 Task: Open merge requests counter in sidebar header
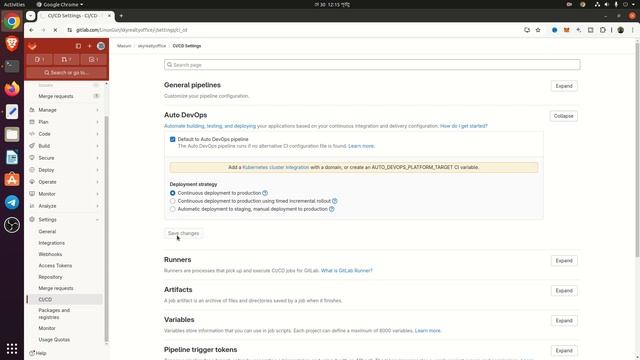tap(67, 60)
